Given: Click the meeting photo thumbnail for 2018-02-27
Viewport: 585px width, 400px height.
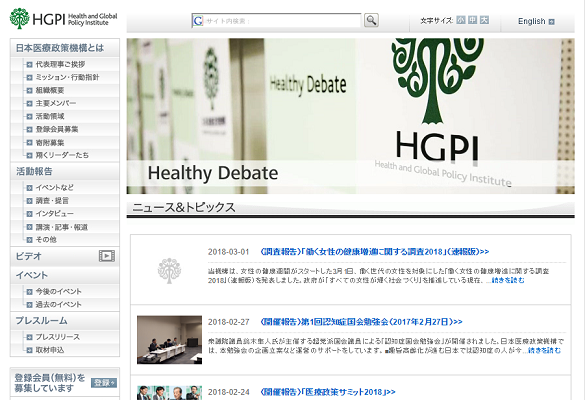Looking at the screenshot, I should coord(169,340).
